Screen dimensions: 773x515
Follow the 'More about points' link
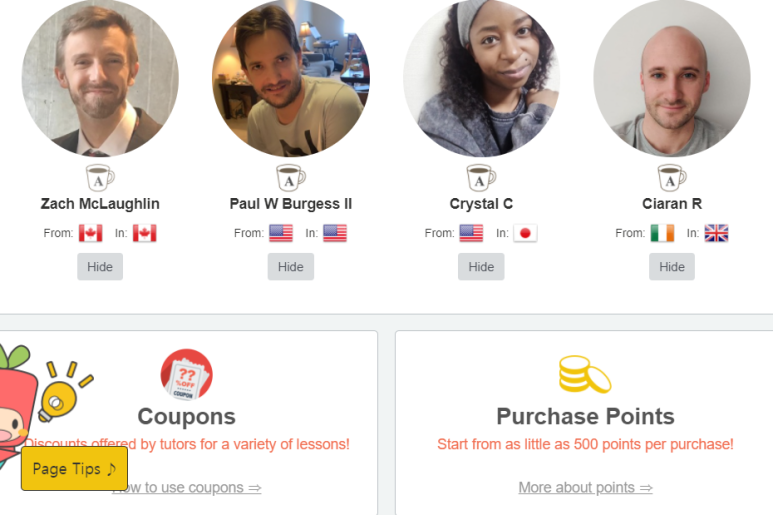[585, 488]
